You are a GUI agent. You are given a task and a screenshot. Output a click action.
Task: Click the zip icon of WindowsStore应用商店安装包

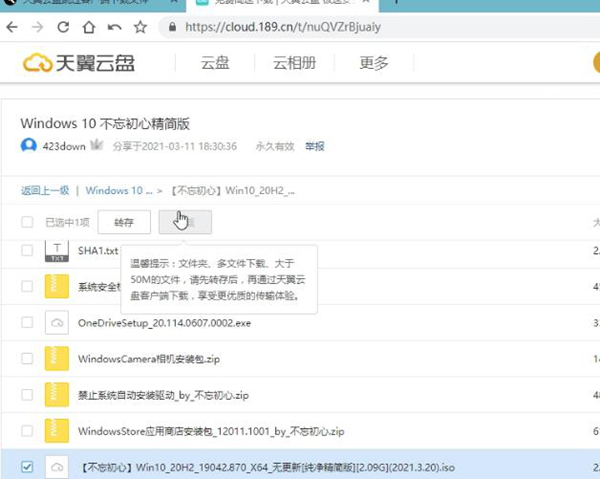click(57, 431)
